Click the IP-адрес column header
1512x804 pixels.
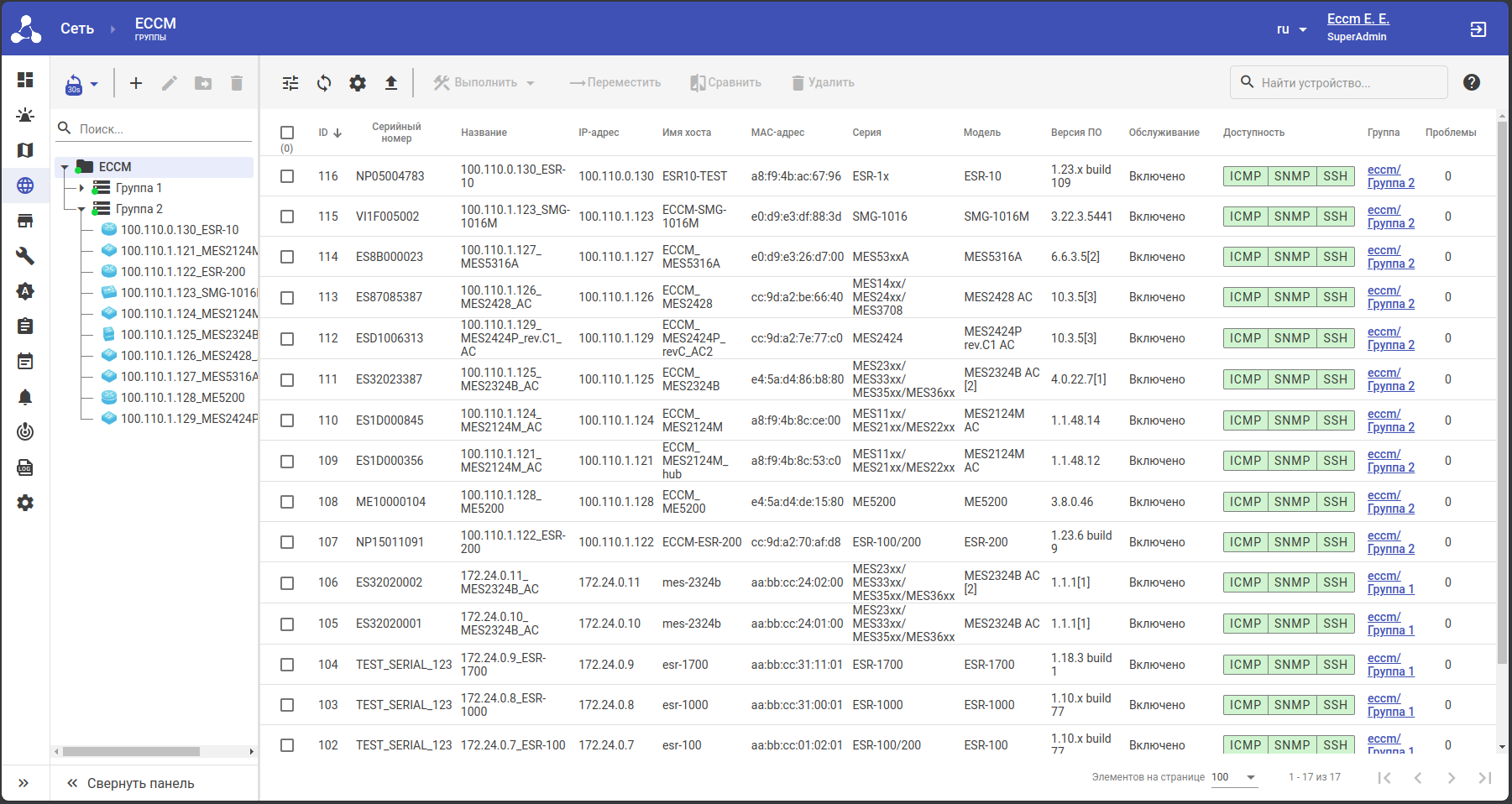(x=599, y=133)
